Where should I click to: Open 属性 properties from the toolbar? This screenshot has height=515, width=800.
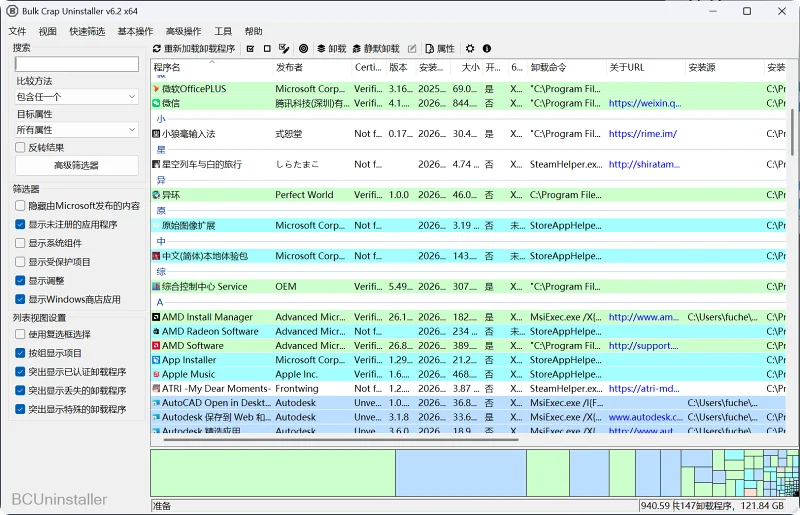point(440,48)
